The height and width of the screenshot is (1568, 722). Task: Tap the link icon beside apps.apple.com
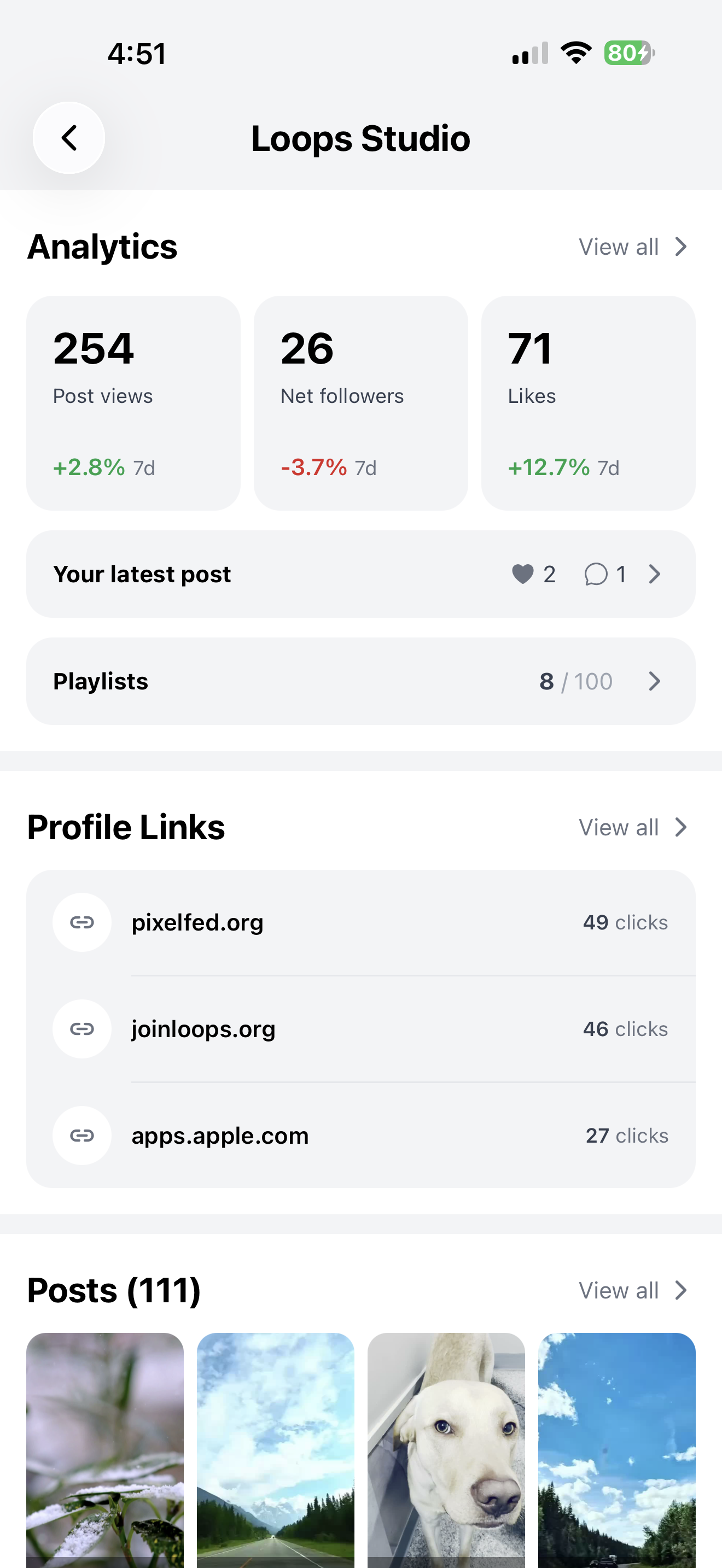[81, 1135]
